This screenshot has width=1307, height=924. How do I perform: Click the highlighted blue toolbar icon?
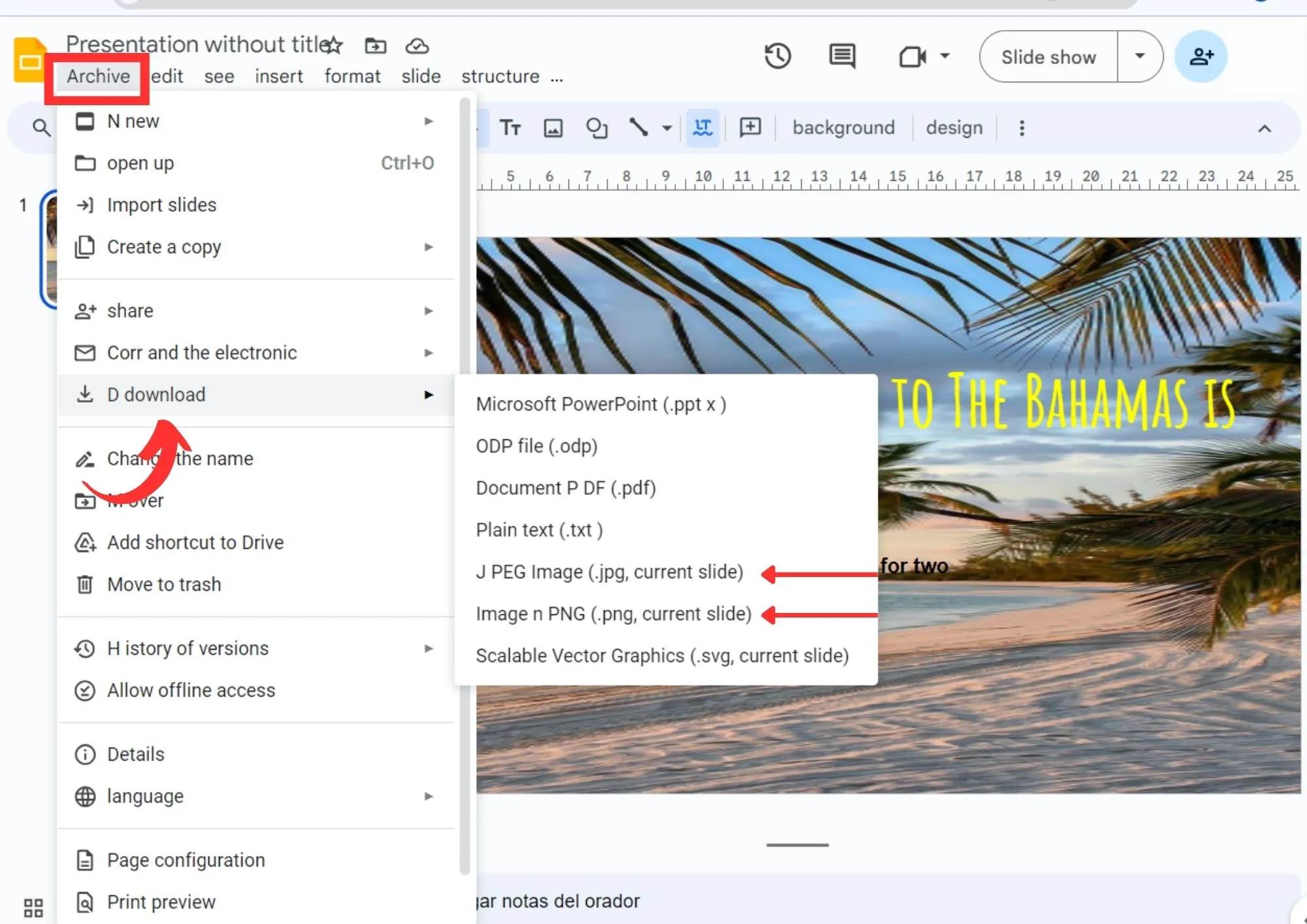click(x=703, y=127)
